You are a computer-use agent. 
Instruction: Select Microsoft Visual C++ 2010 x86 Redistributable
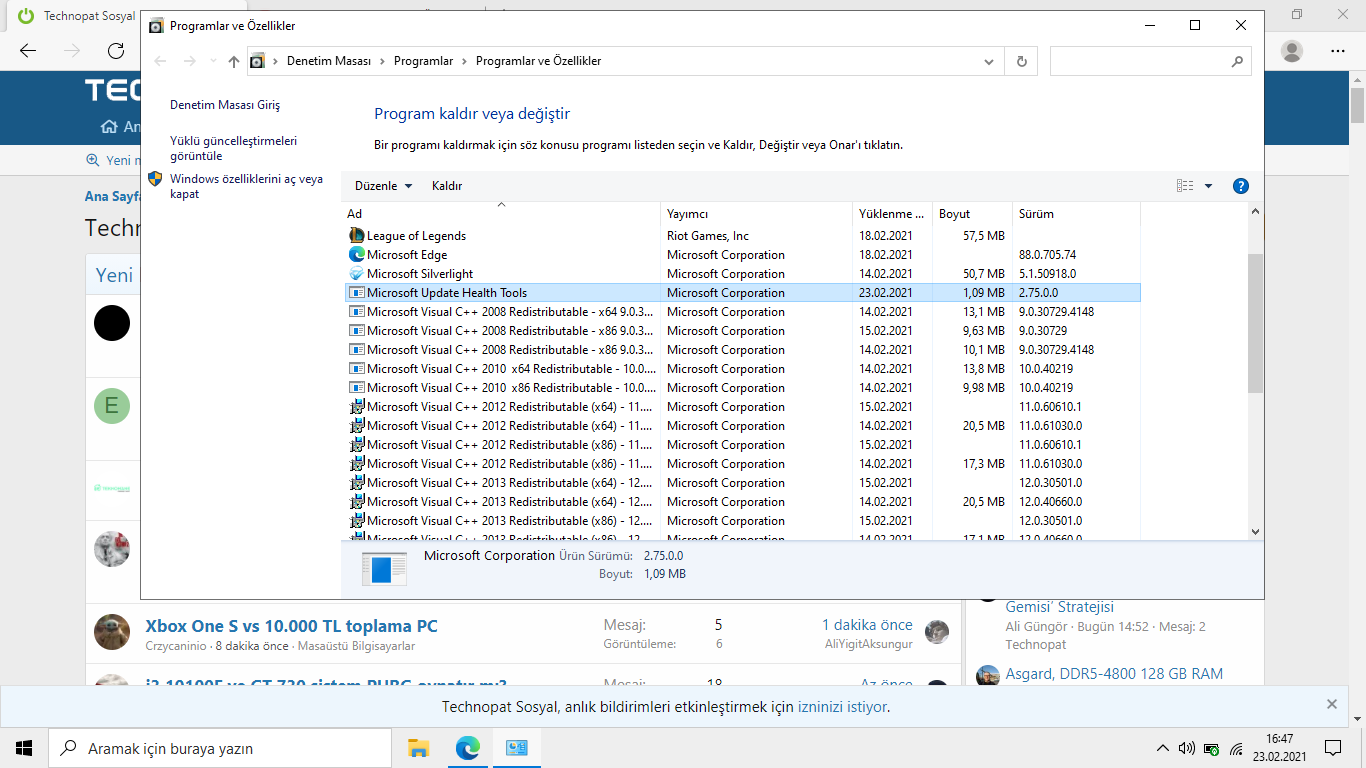coord(742,388)
